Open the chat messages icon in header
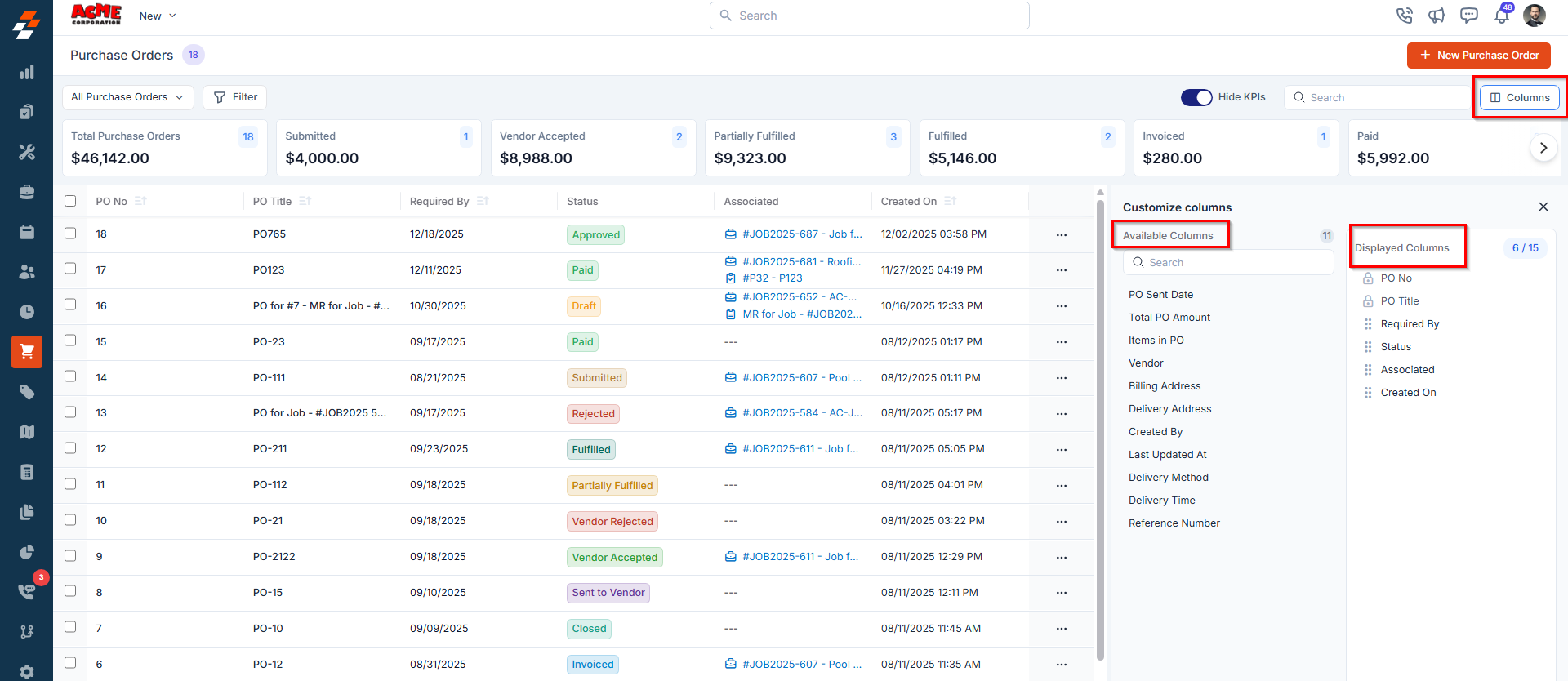 pos(1469,16)
